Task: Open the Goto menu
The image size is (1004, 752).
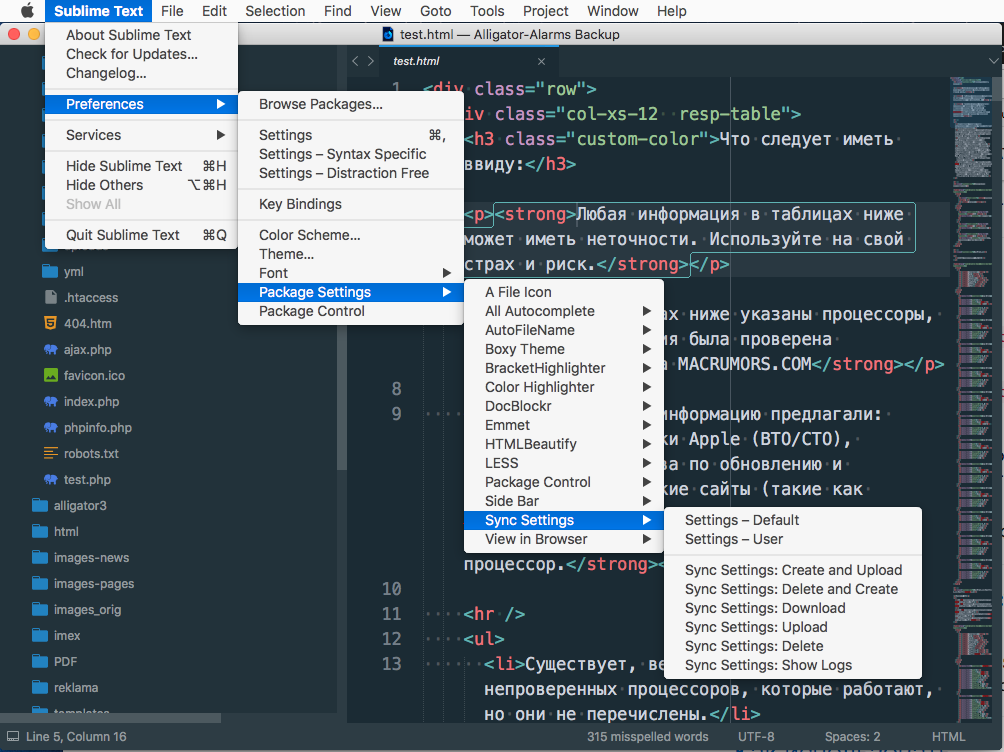Action: coord(435,11)
